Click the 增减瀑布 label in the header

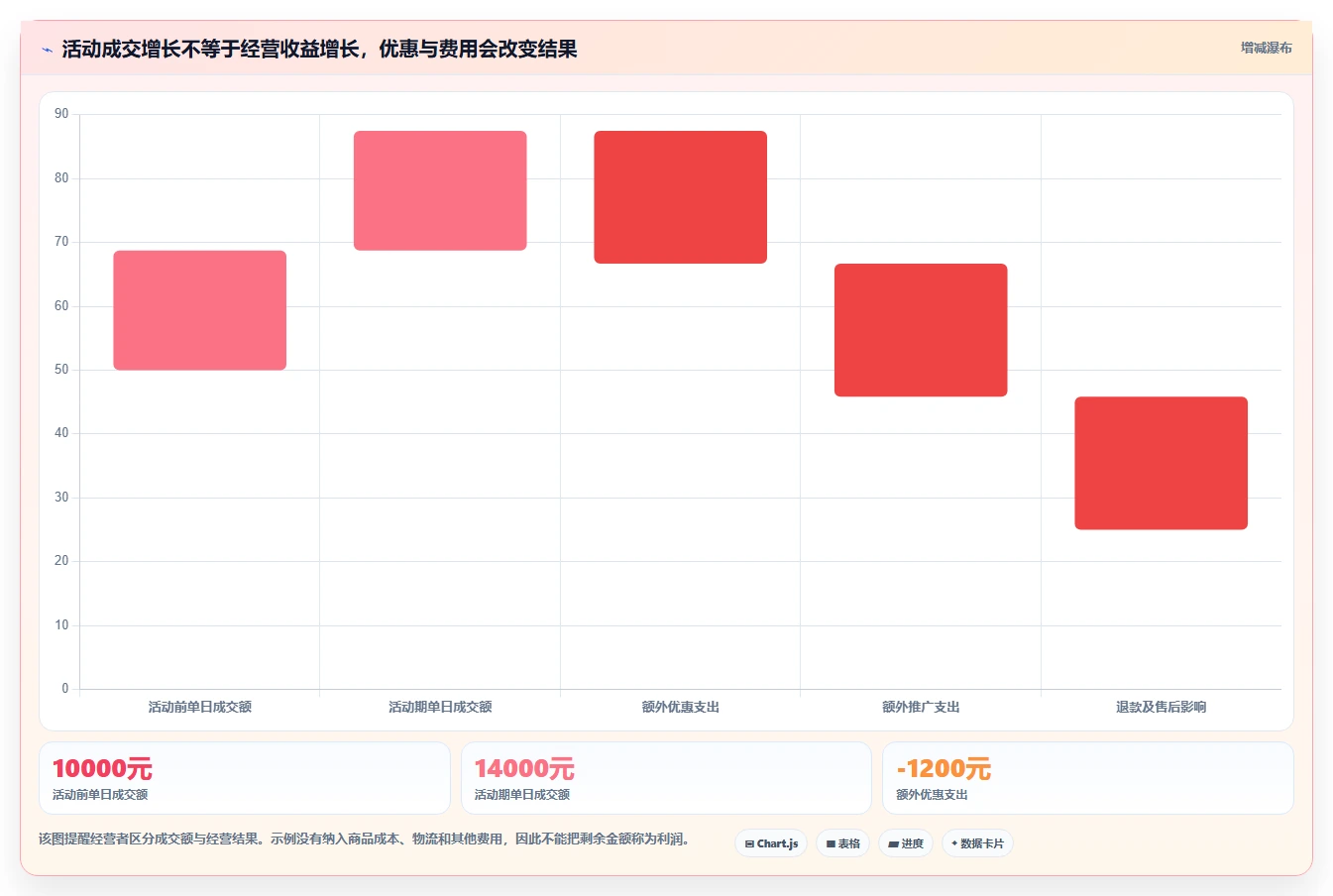click(x=1266, y=48)
